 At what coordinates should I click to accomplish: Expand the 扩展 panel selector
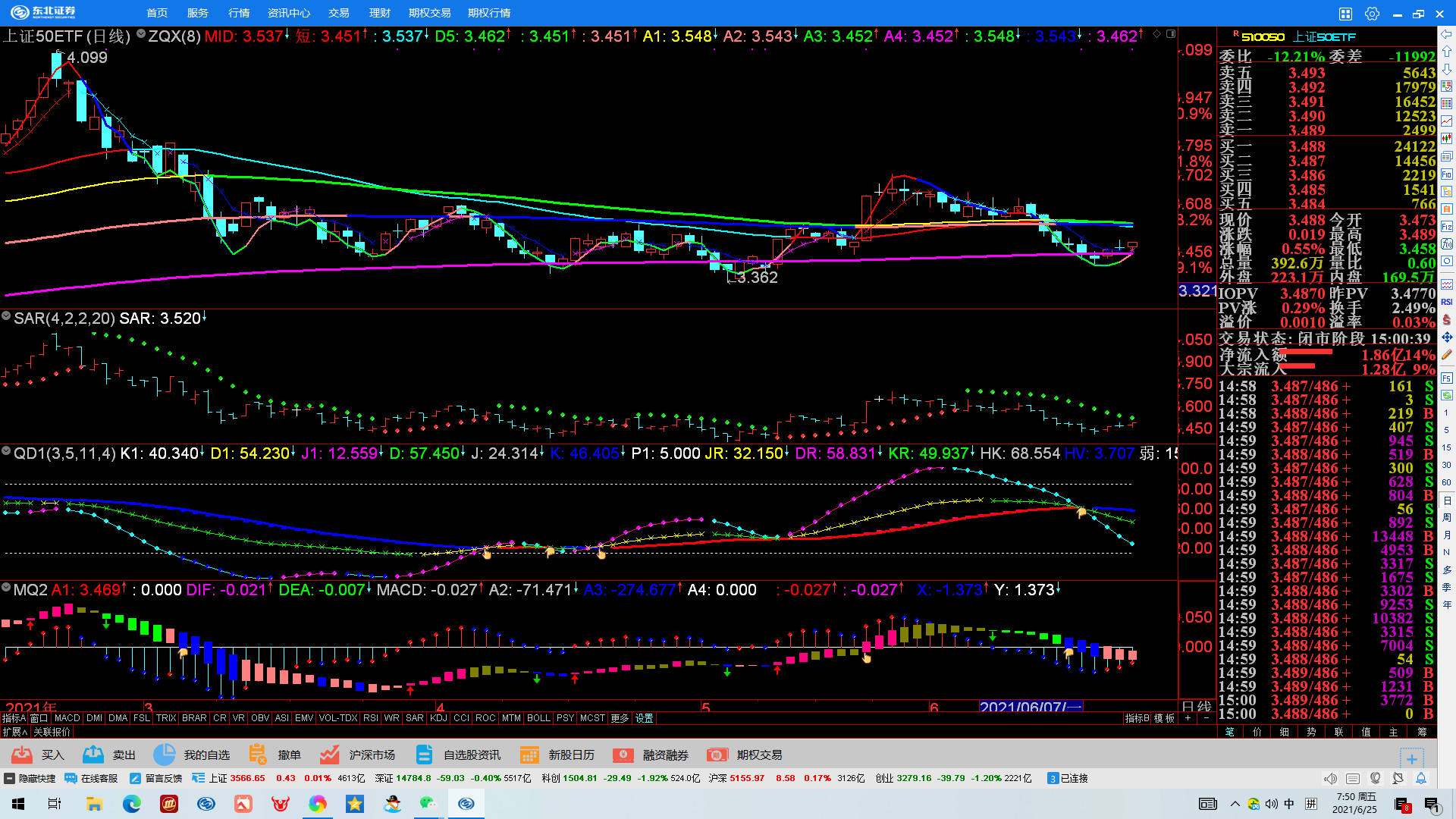(x=14, y=732)
